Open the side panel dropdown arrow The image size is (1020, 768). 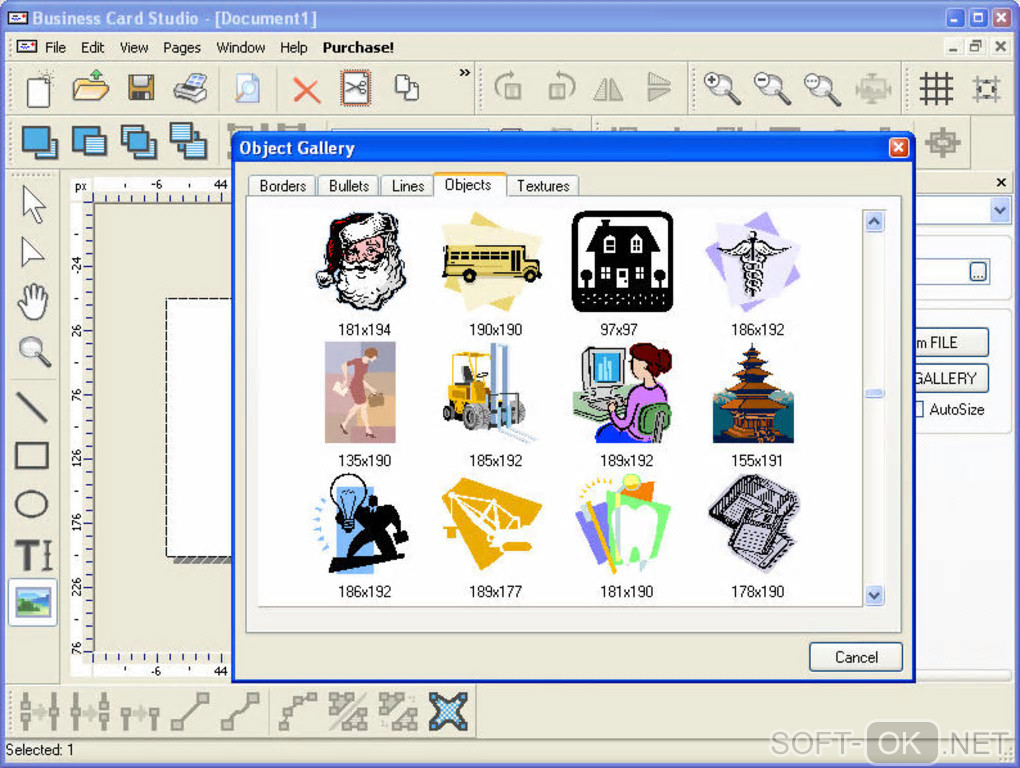(x=1000, y=210)
